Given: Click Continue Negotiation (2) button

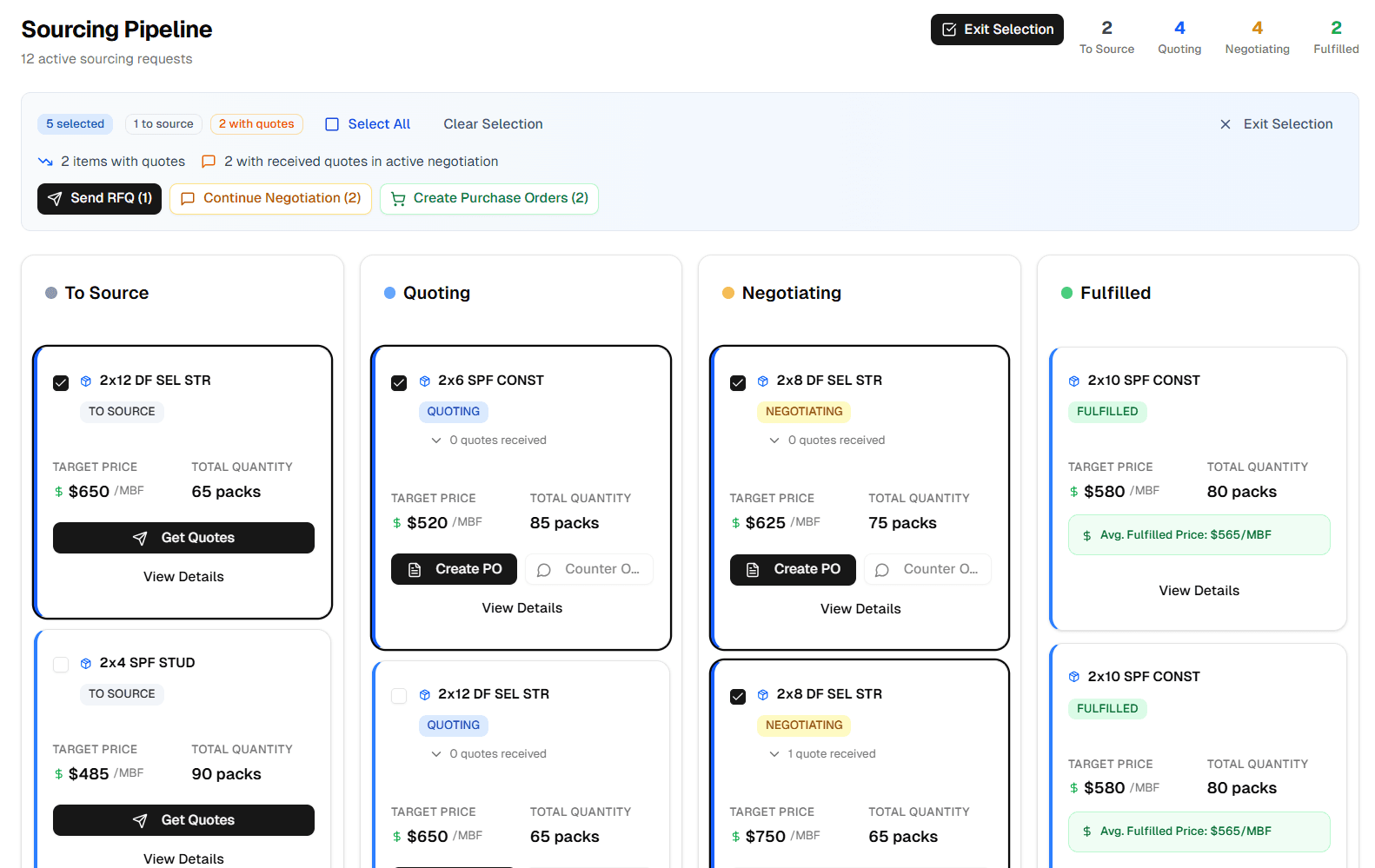Looking at the screenshot, I should [270, 199].
